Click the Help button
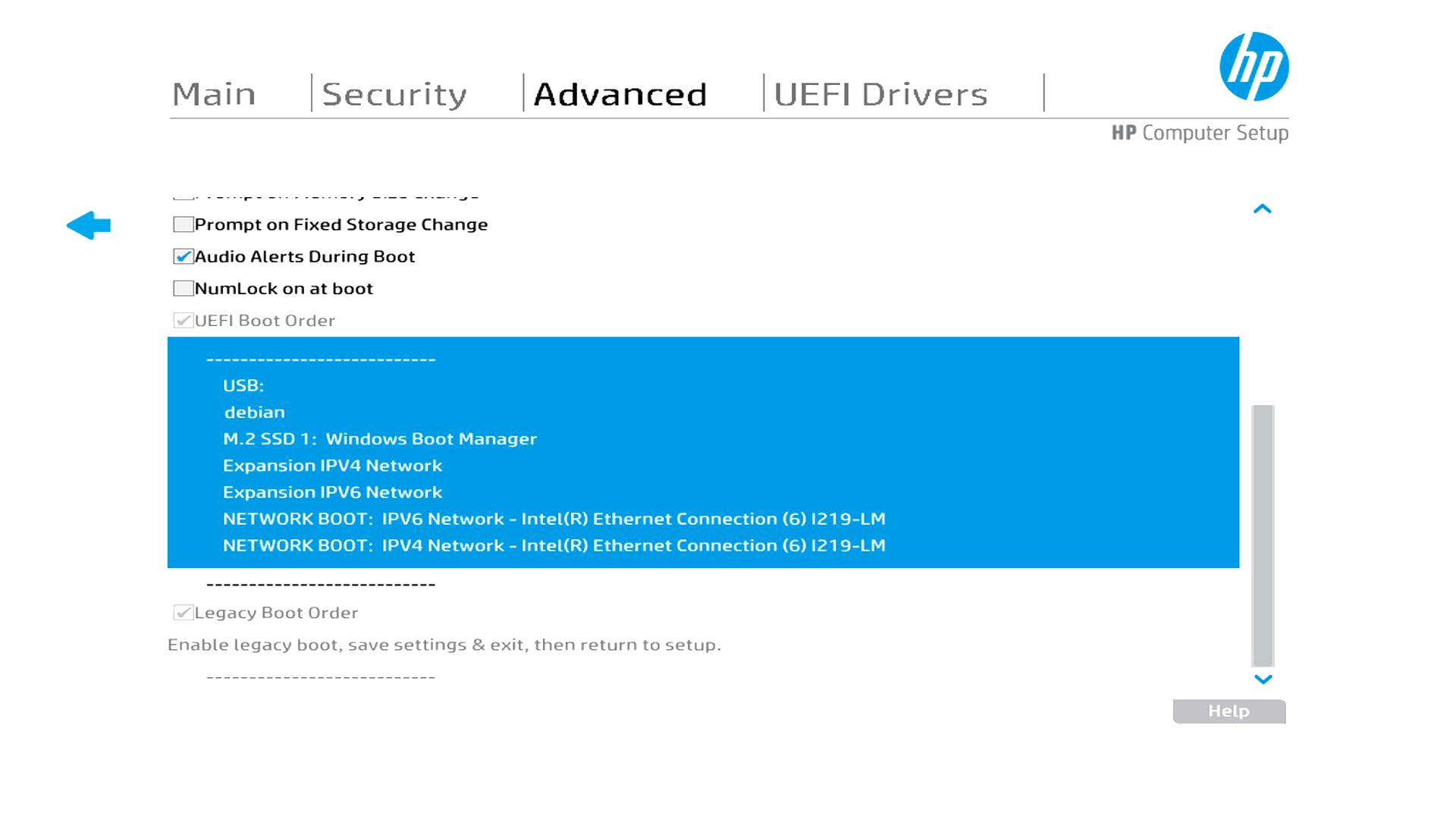Viewport: 1456px width, 819px height. 1228,711
